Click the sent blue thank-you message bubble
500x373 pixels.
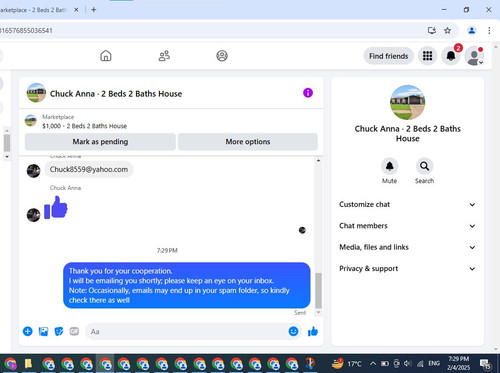coord(187,285)
